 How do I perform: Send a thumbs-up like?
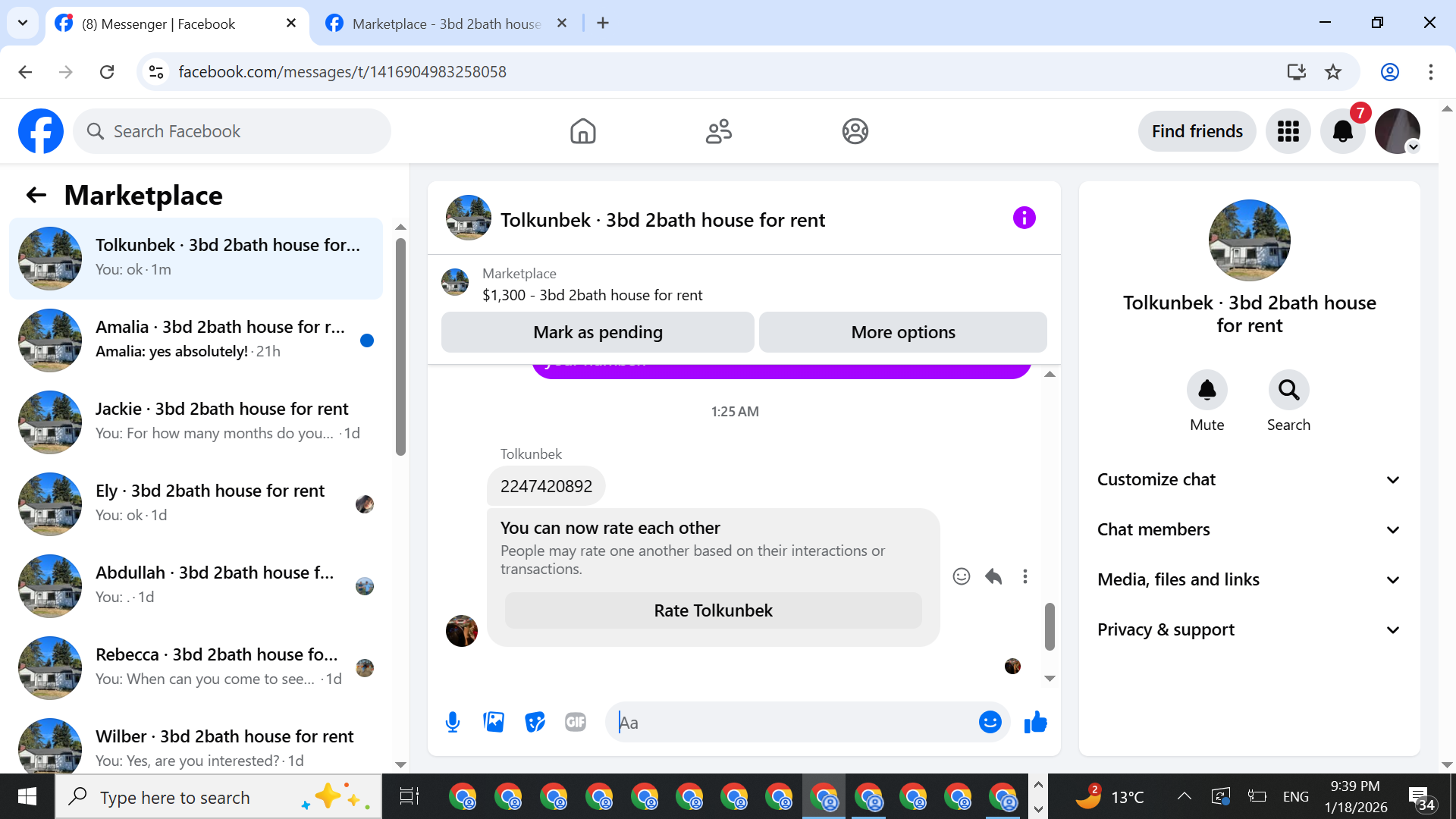coord(1035,722)
